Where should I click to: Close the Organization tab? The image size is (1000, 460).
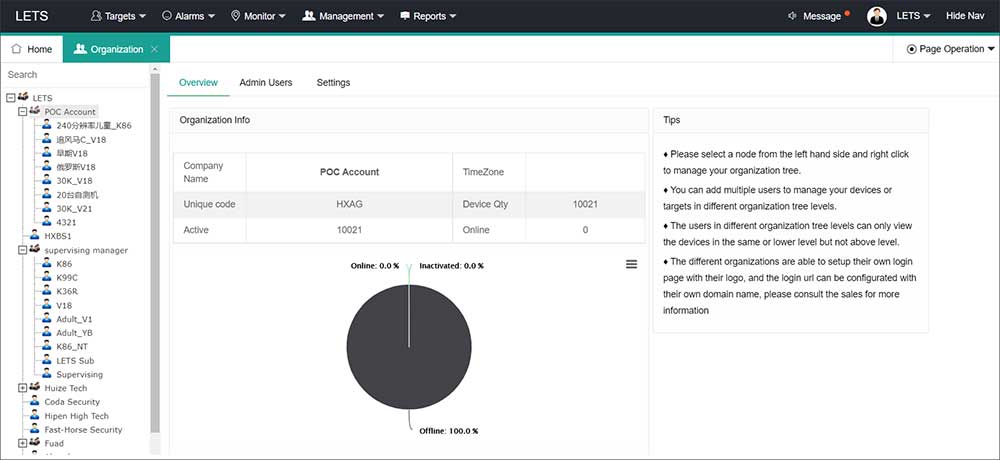(154, 49)
